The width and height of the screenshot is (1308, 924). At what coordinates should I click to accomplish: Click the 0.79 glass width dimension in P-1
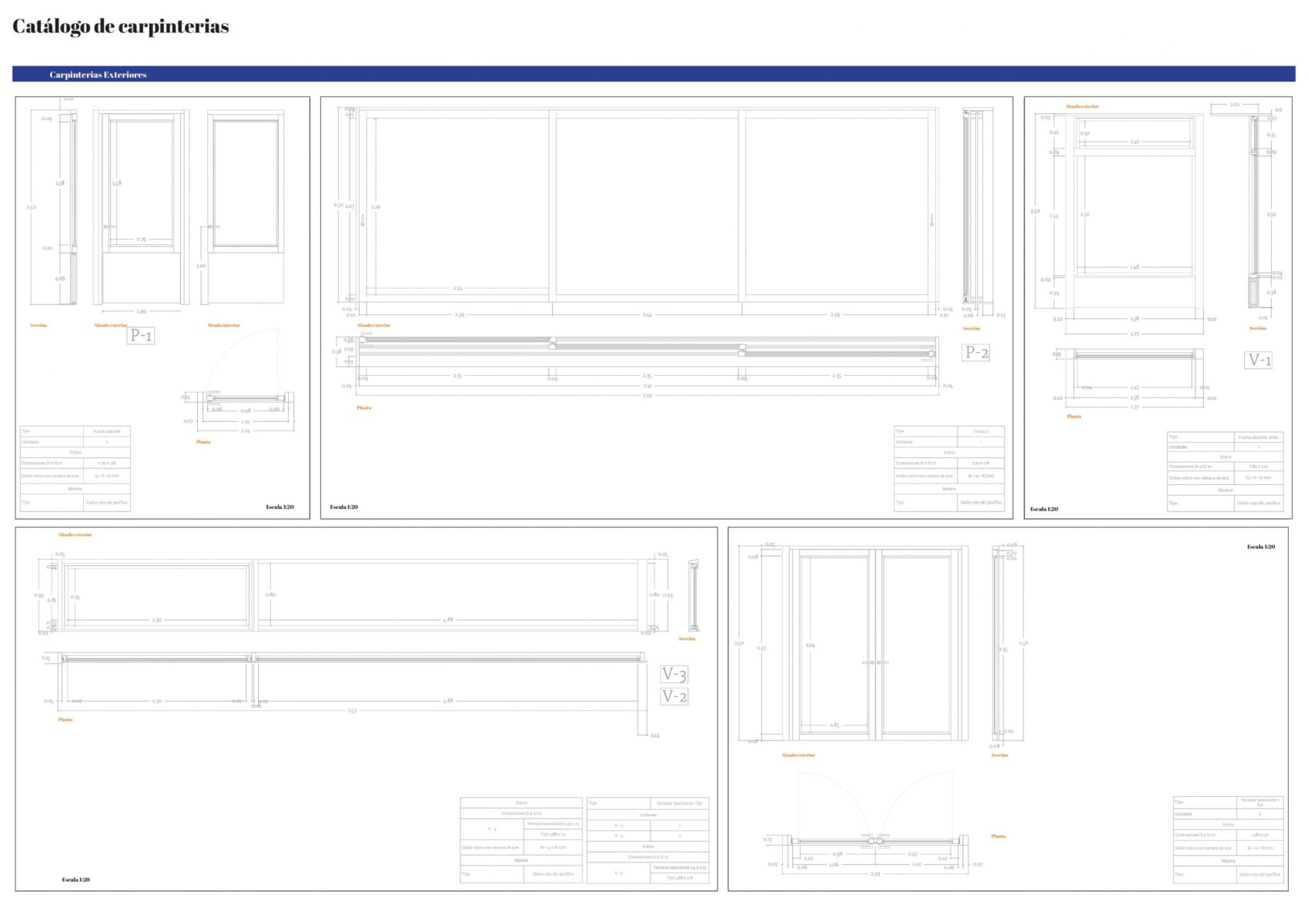[x=142, y=239]
